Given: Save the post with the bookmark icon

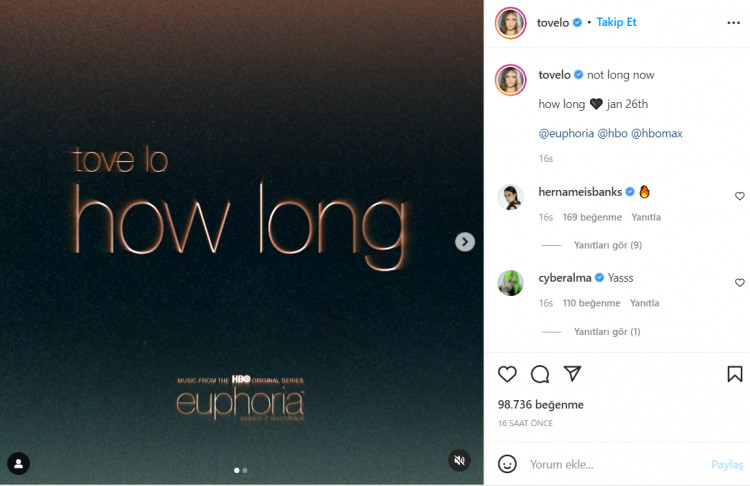Looking at the screenshot, I should coord(735,374).
